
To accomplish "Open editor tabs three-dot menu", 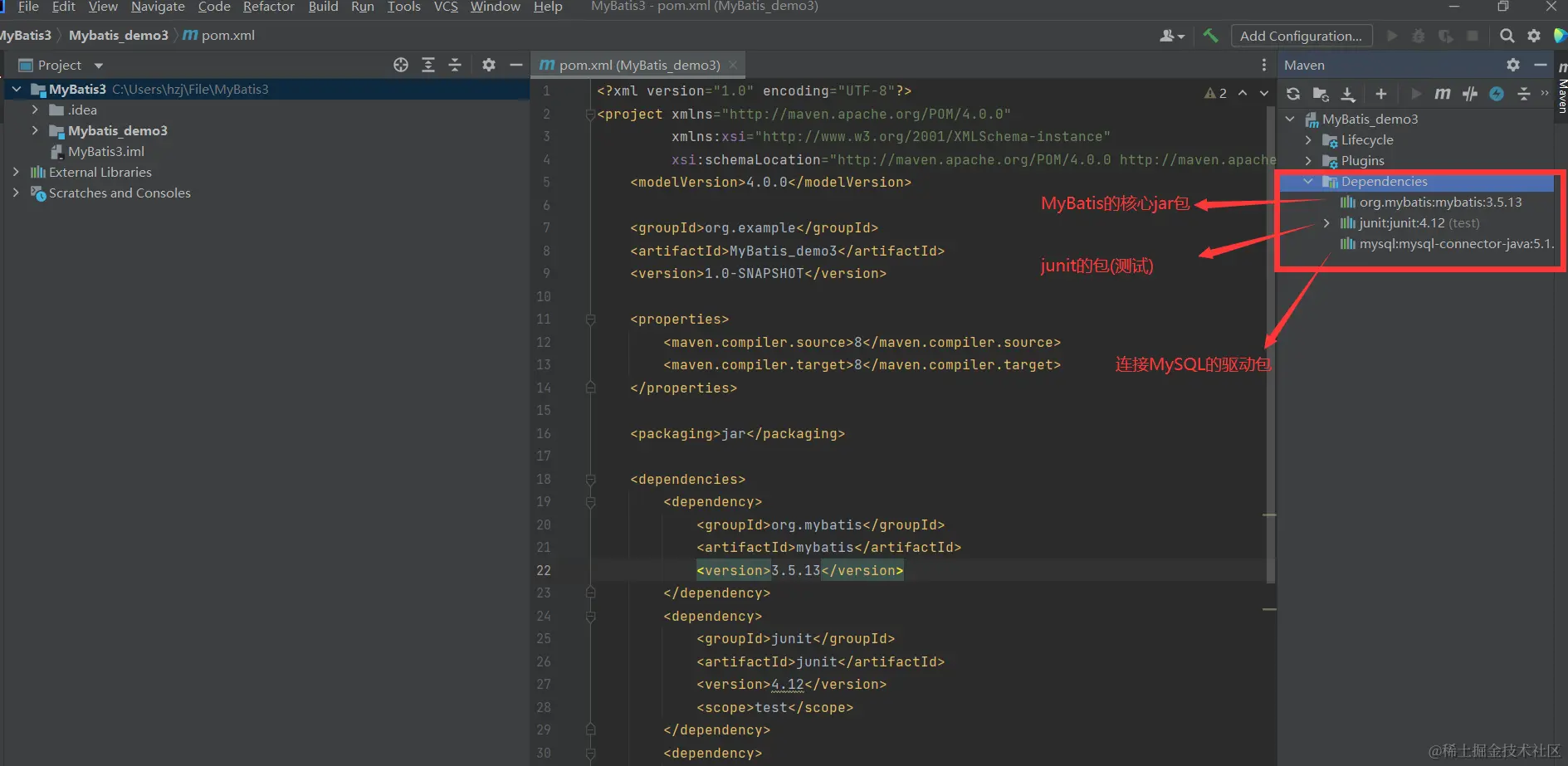I will tap(1264, 65).
